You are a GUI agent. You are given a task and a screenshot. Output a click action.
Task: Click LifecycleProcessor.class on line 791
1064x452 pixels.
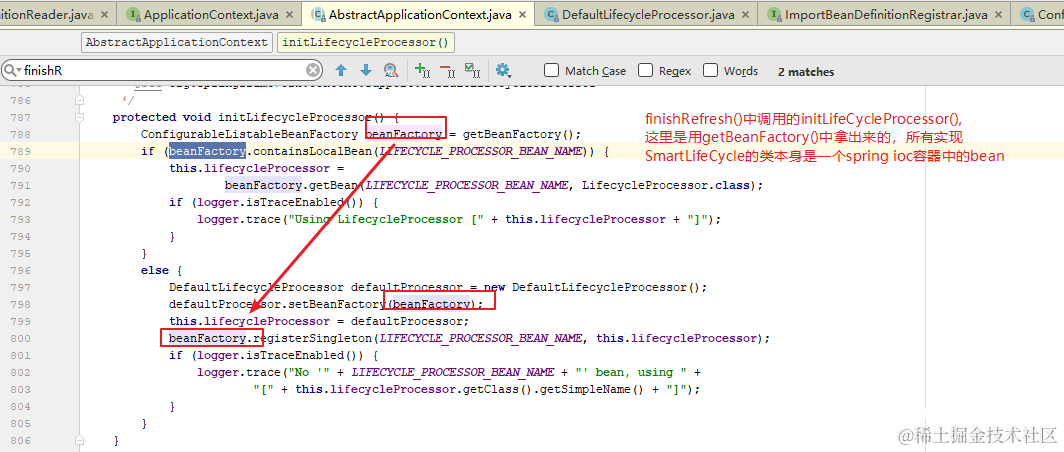[668, 185]
